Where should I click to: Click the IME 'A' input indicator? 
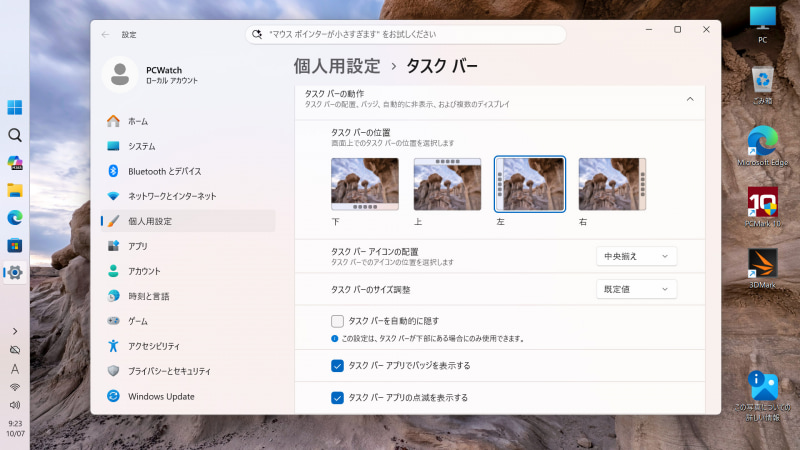coord(15,369)
